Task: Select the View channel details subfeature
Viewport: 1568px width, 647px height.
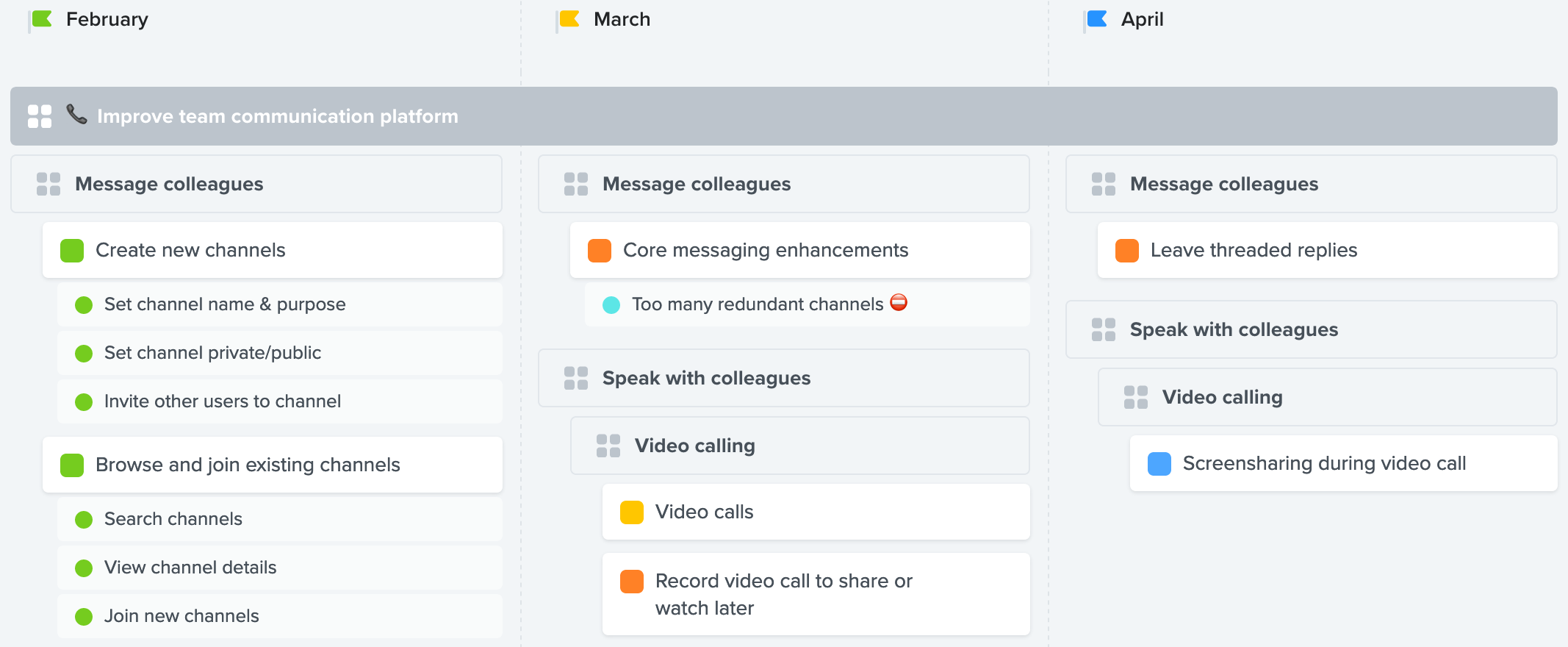Action: pyautogui.click(x=280, y=568)
